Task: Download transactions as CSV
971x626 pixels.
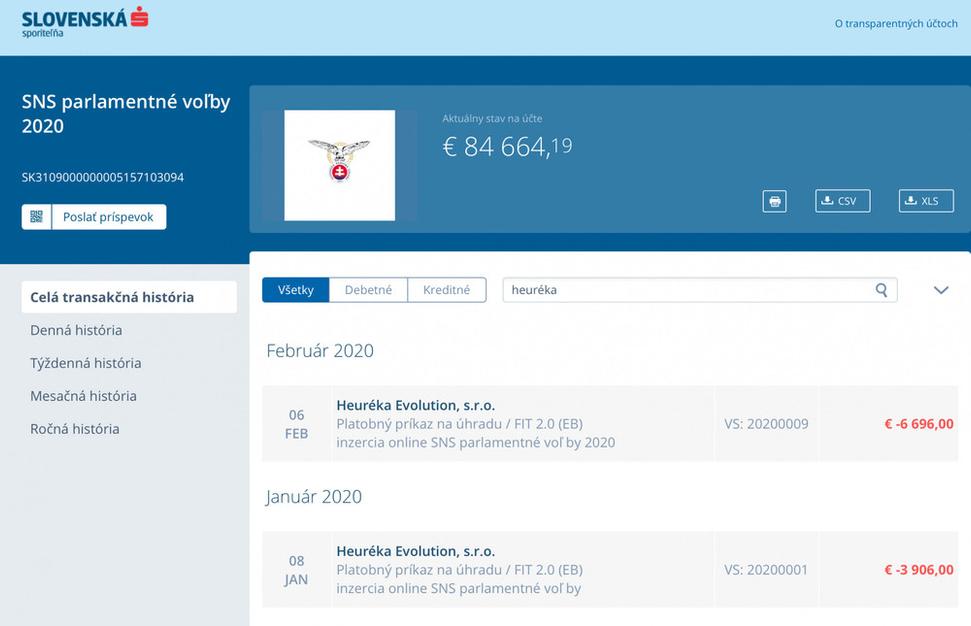Action: coord(842,201)
